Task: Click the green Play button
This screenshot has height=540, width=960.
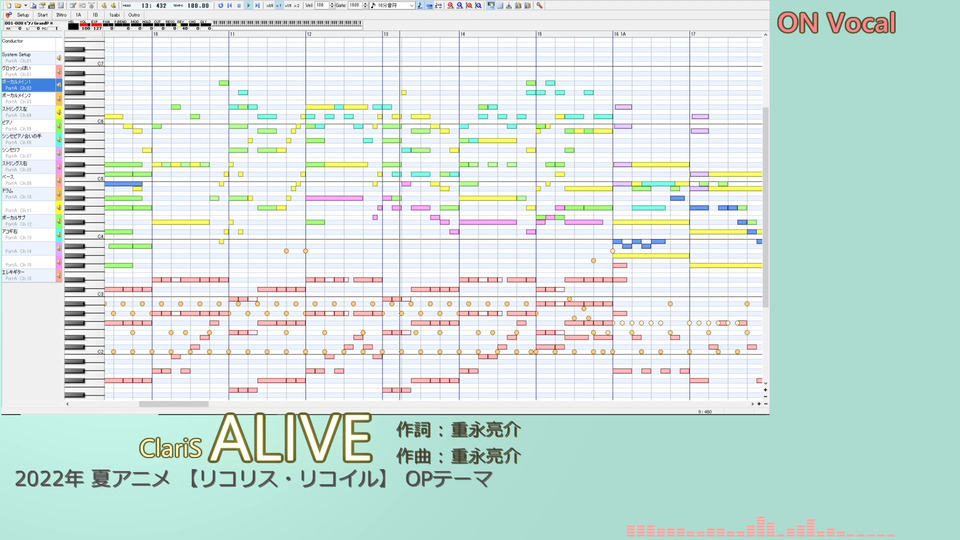Action: (x=249, y=6)
